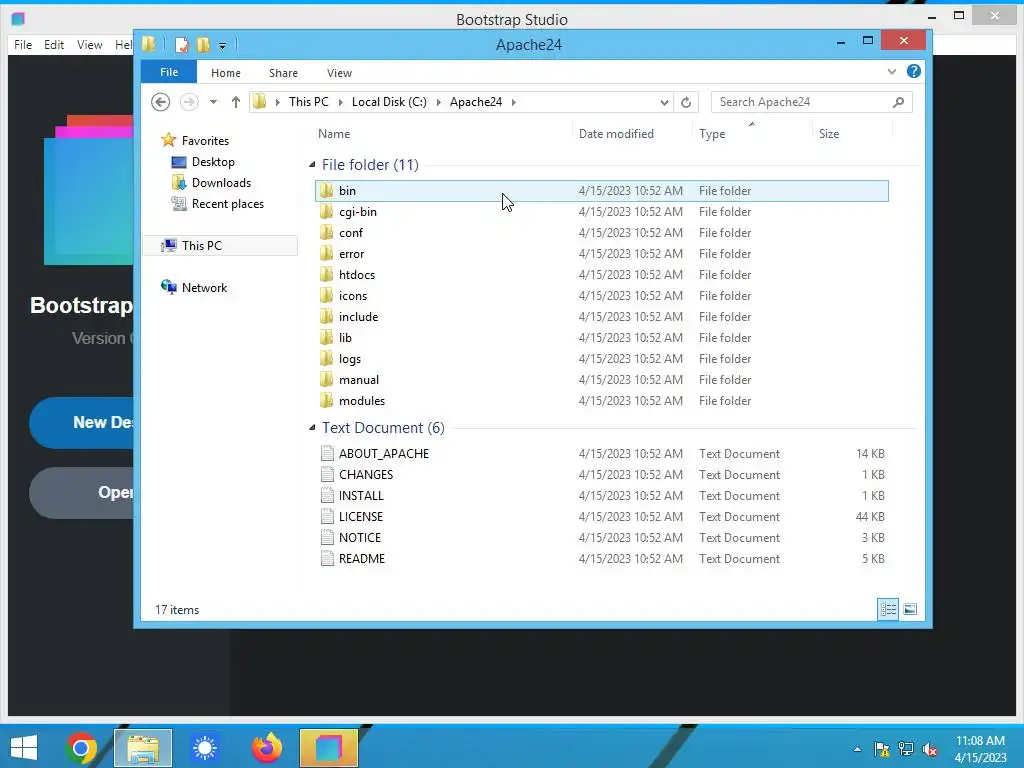
Task: Select Desktop in Favorites pane
Action: [x=213, y=162]
